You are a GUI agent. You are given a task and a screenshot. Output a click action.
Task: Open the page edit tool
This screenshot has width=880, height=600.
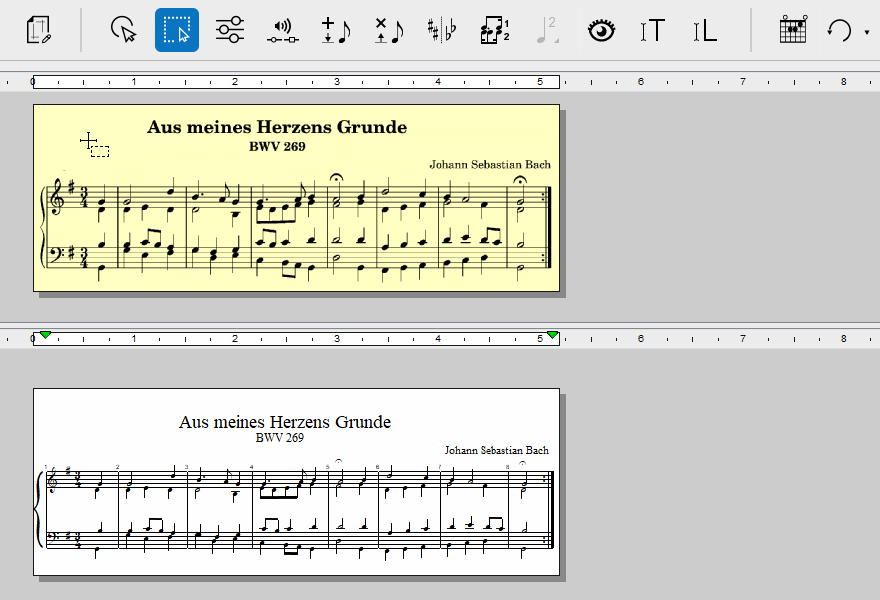click(x=39, y=30)
